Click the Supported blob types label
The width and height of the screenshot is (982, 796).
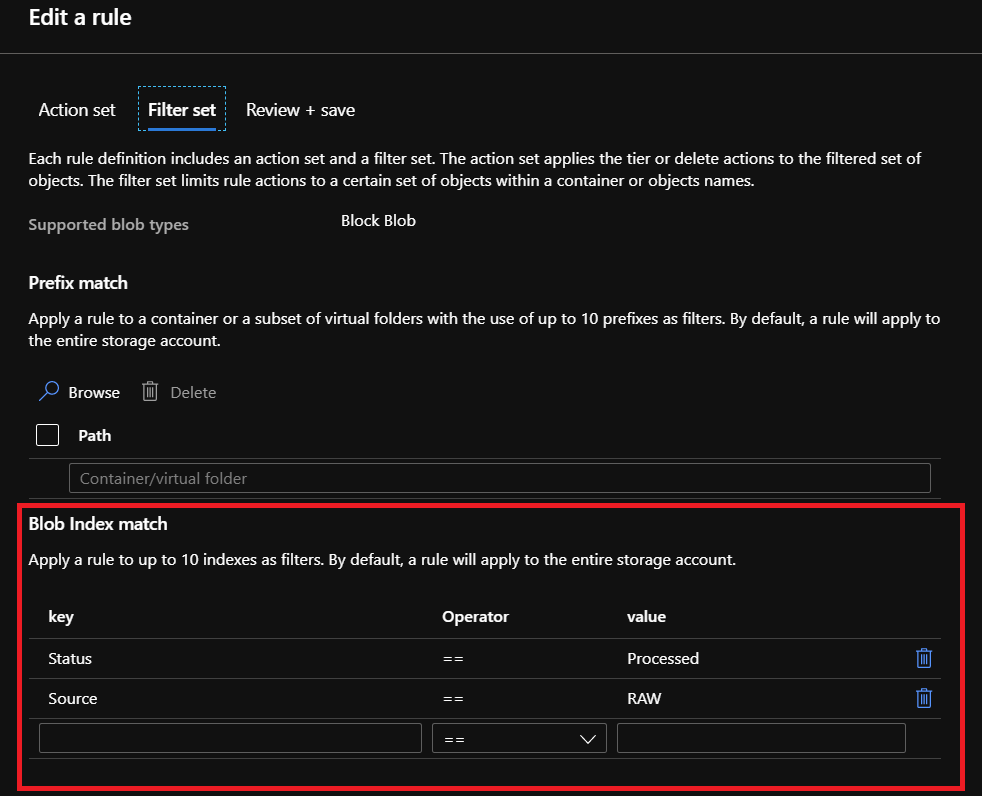click(108, 225)
